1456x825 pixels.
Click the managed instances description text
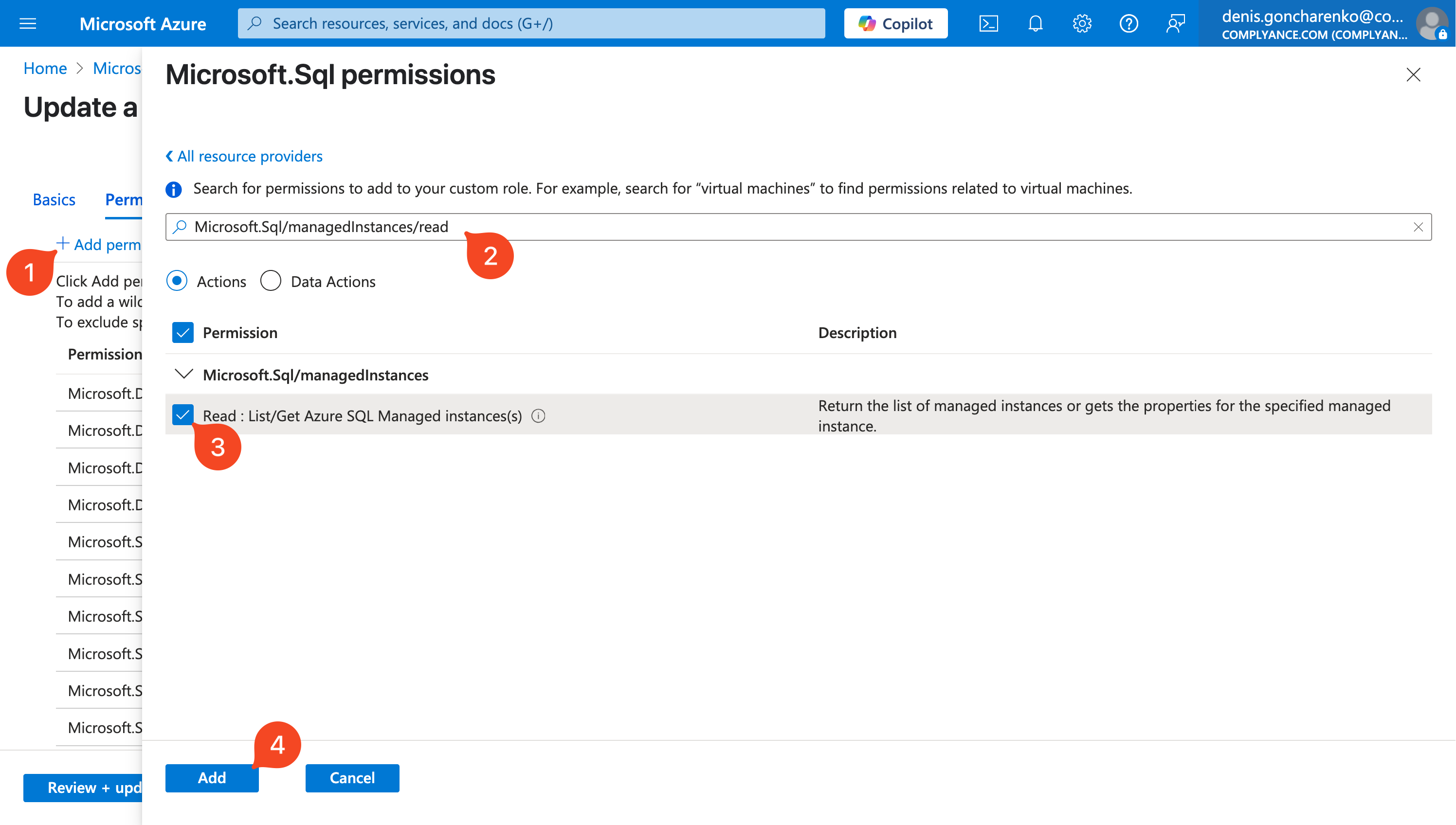tap(1104, 416)
